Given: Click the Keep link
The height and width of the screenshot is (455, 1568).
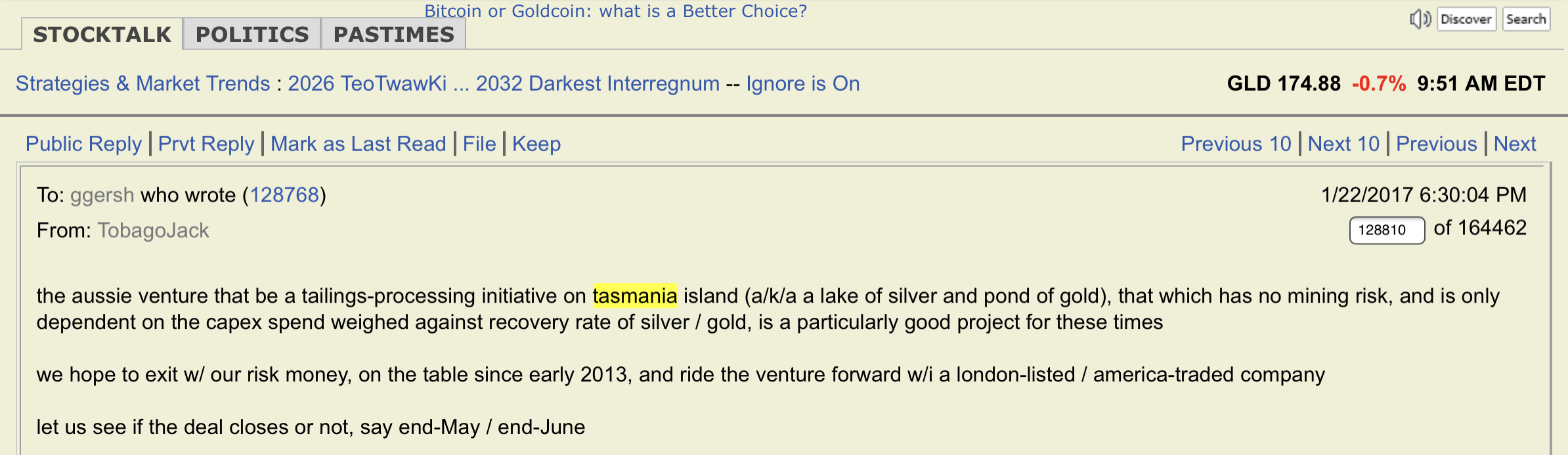Looking at the screenshot, I should (536, 144).
